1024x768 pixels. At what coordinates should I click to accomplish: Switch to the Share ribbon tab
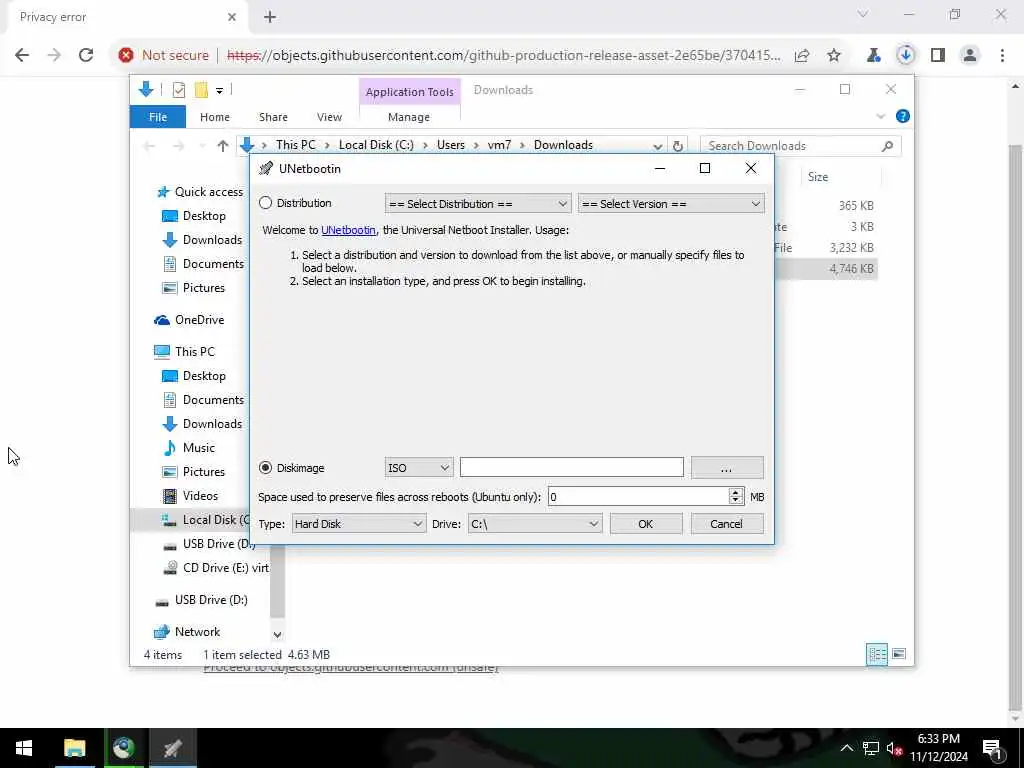(x=273, y=117)
